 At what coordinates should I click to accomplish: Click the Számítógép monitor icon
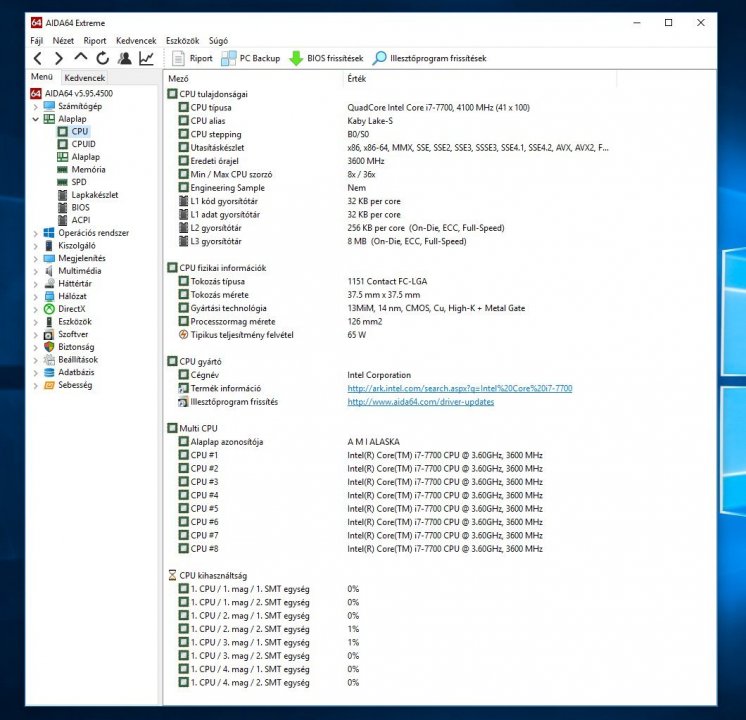(x=49, y=106)
